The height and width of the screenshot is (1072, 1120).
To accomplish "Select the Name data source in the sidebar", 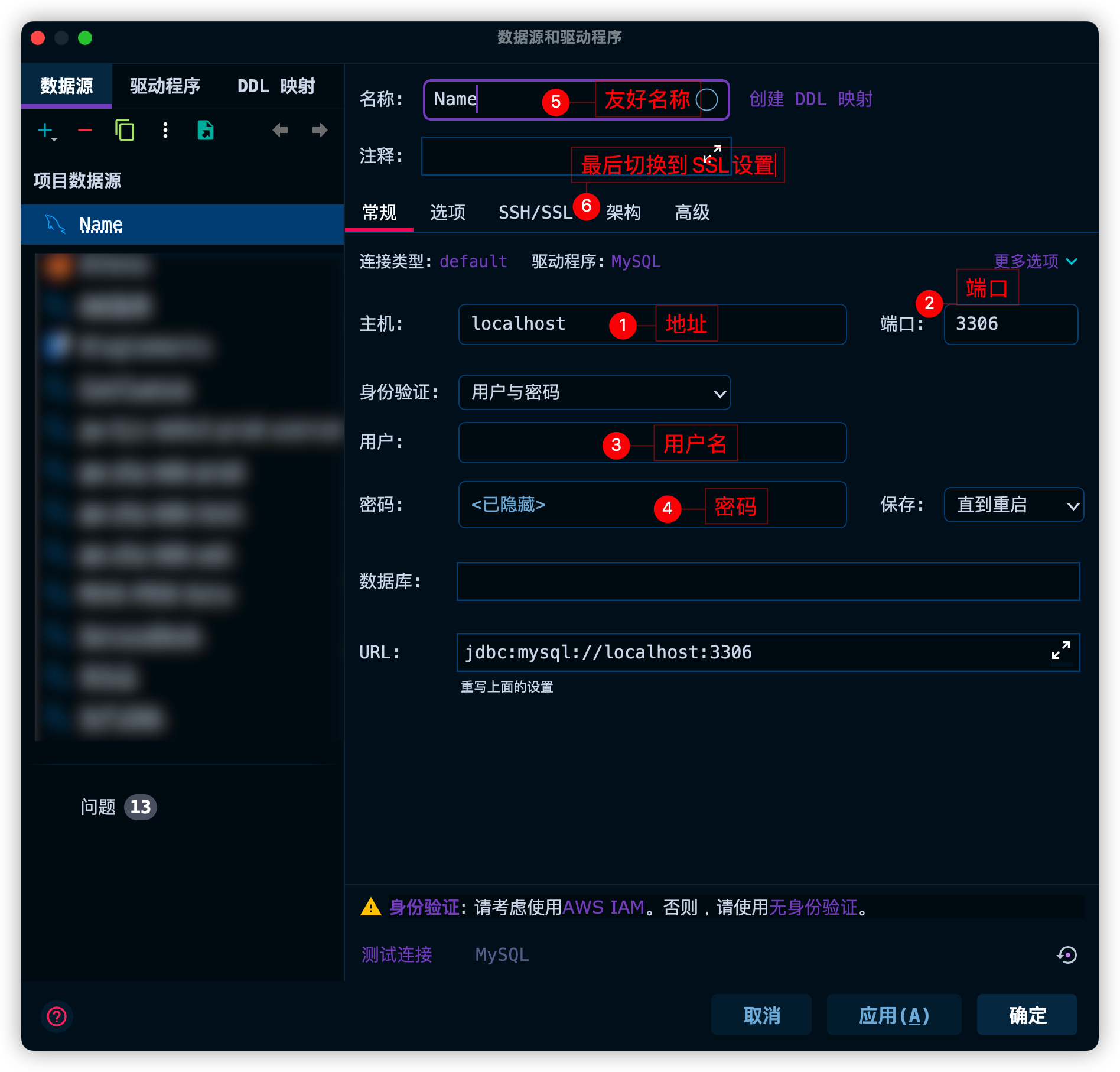I will pyautogui.click(x=101, y=225).
